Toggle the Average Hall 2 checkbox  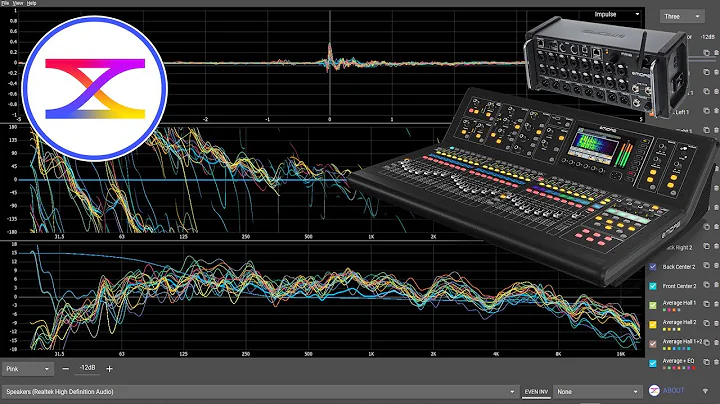coord(652,325)
